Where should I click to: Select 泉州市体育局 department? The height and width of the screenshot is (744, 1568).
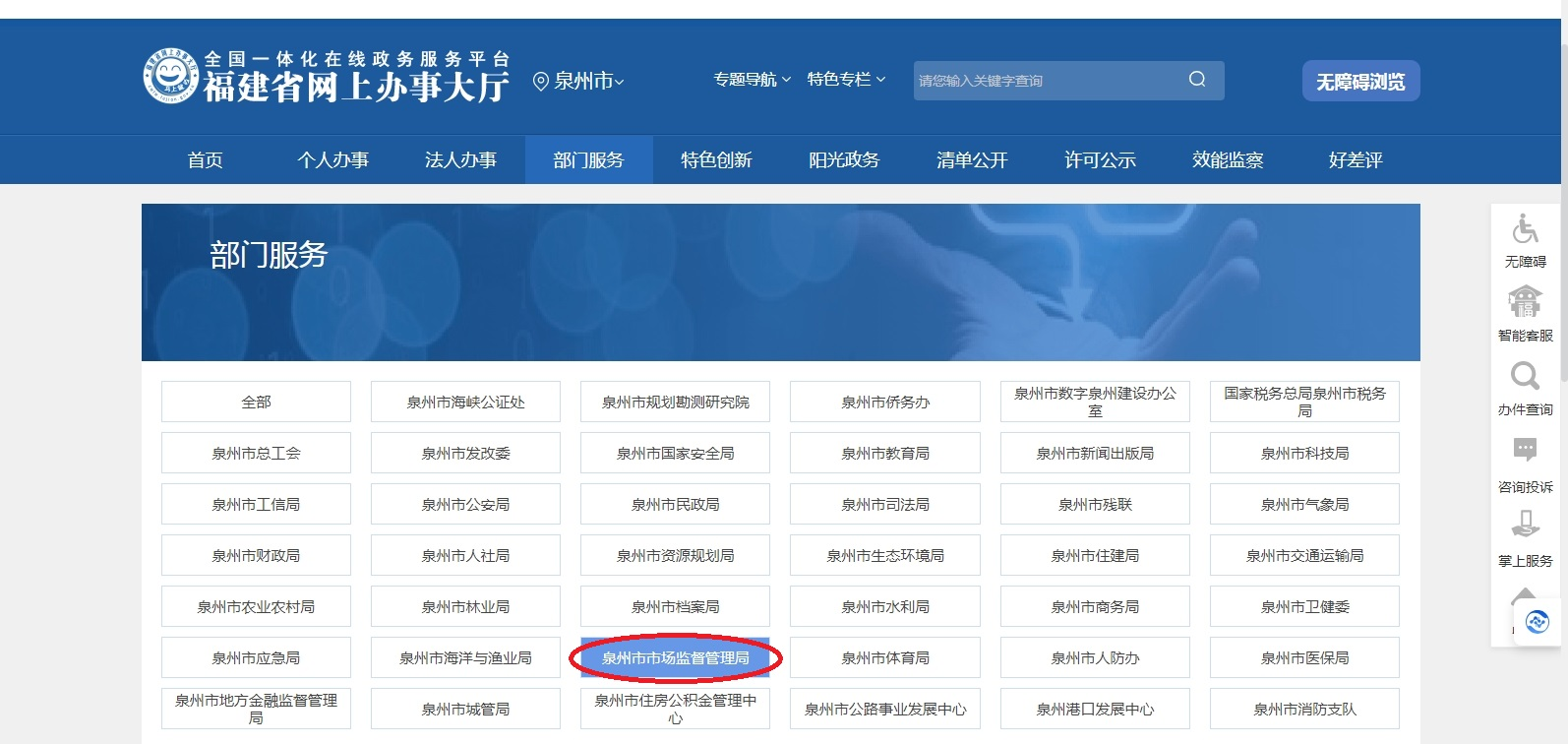click(885, 657)
